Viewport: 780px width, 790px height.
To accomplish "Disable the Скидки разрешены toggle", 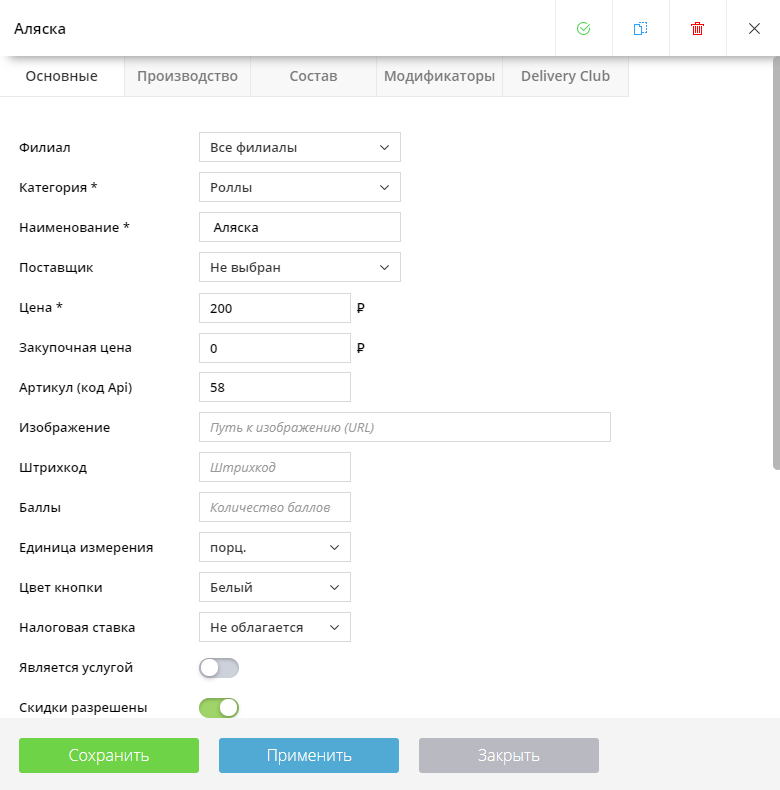I will (x=219, y=708).
